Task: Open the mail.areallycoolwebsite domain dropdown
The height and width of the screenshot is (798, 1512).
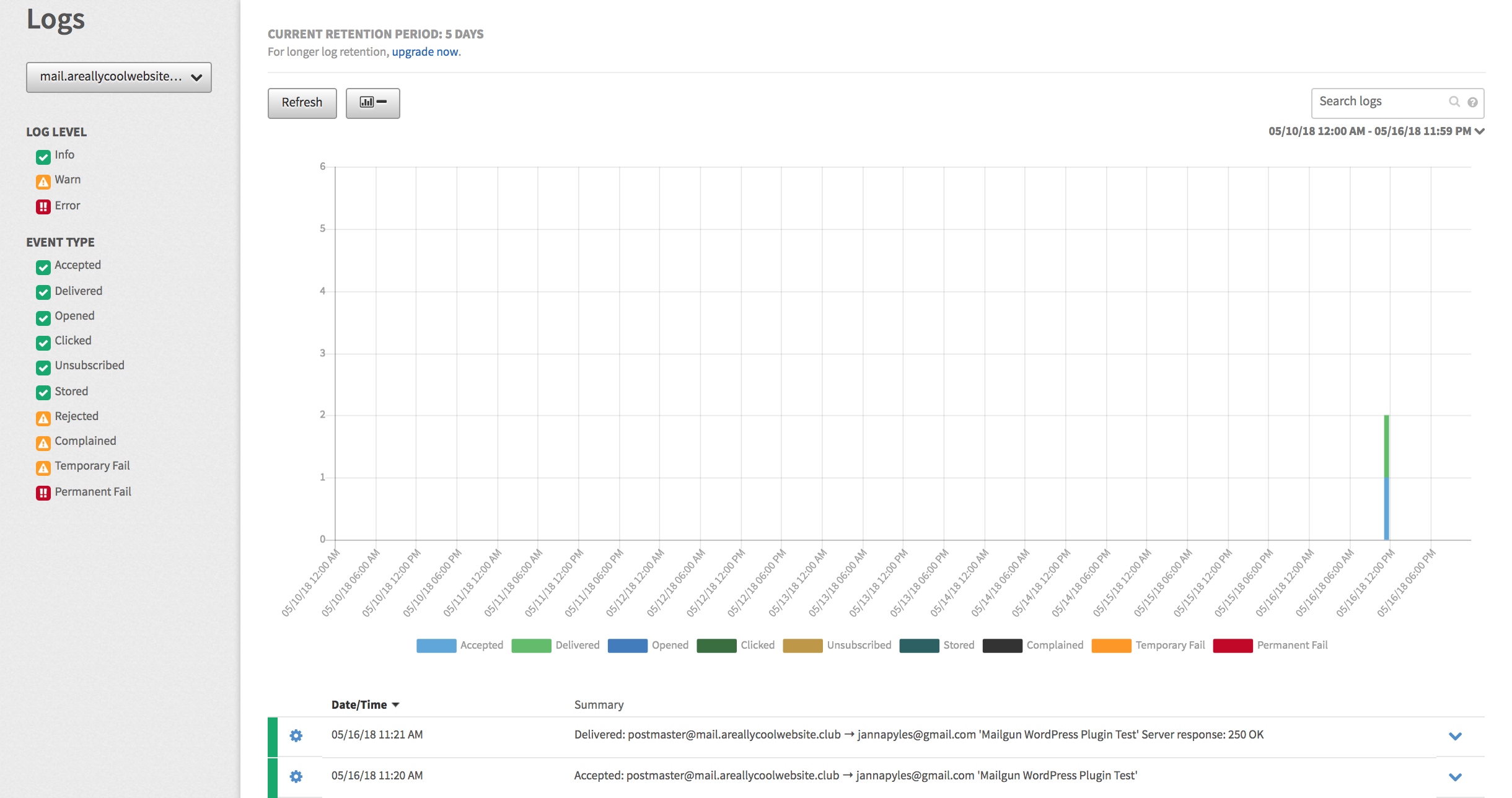Action: pyautogui.click(x=119, y=77)
